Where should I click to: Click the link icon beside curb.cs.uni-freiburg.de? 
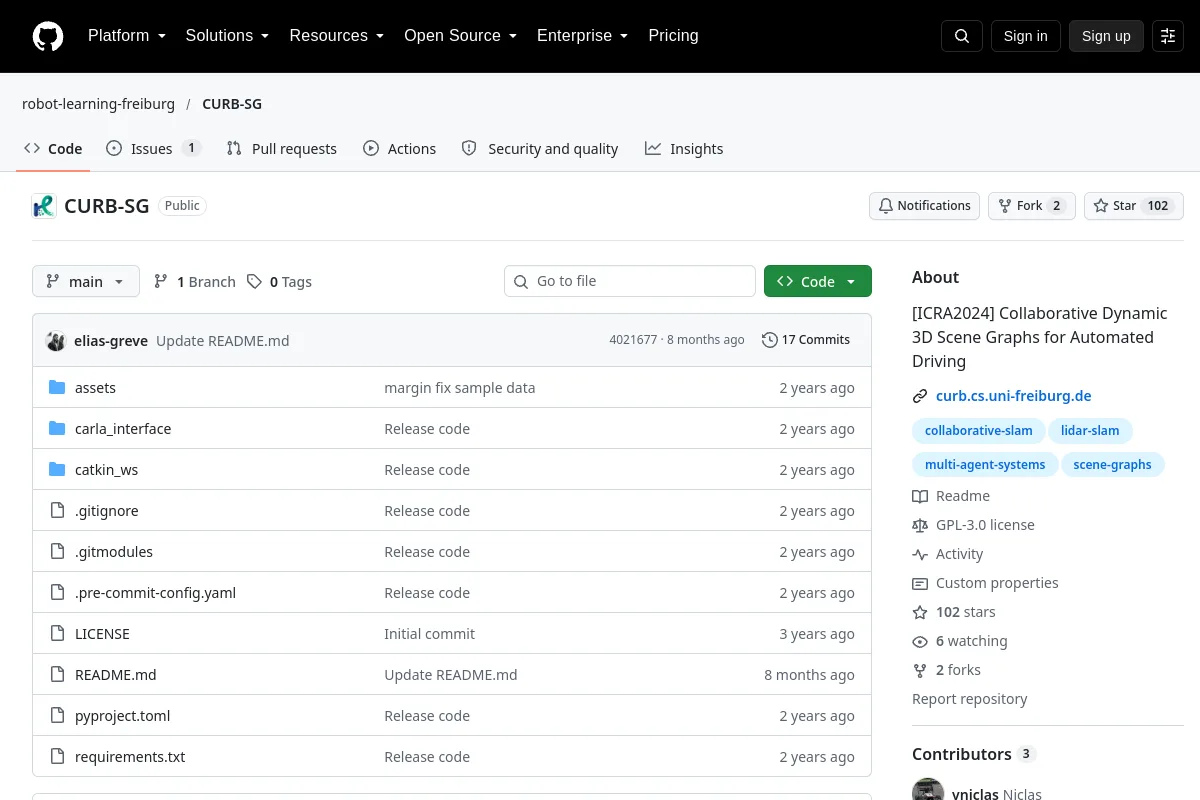920,396
